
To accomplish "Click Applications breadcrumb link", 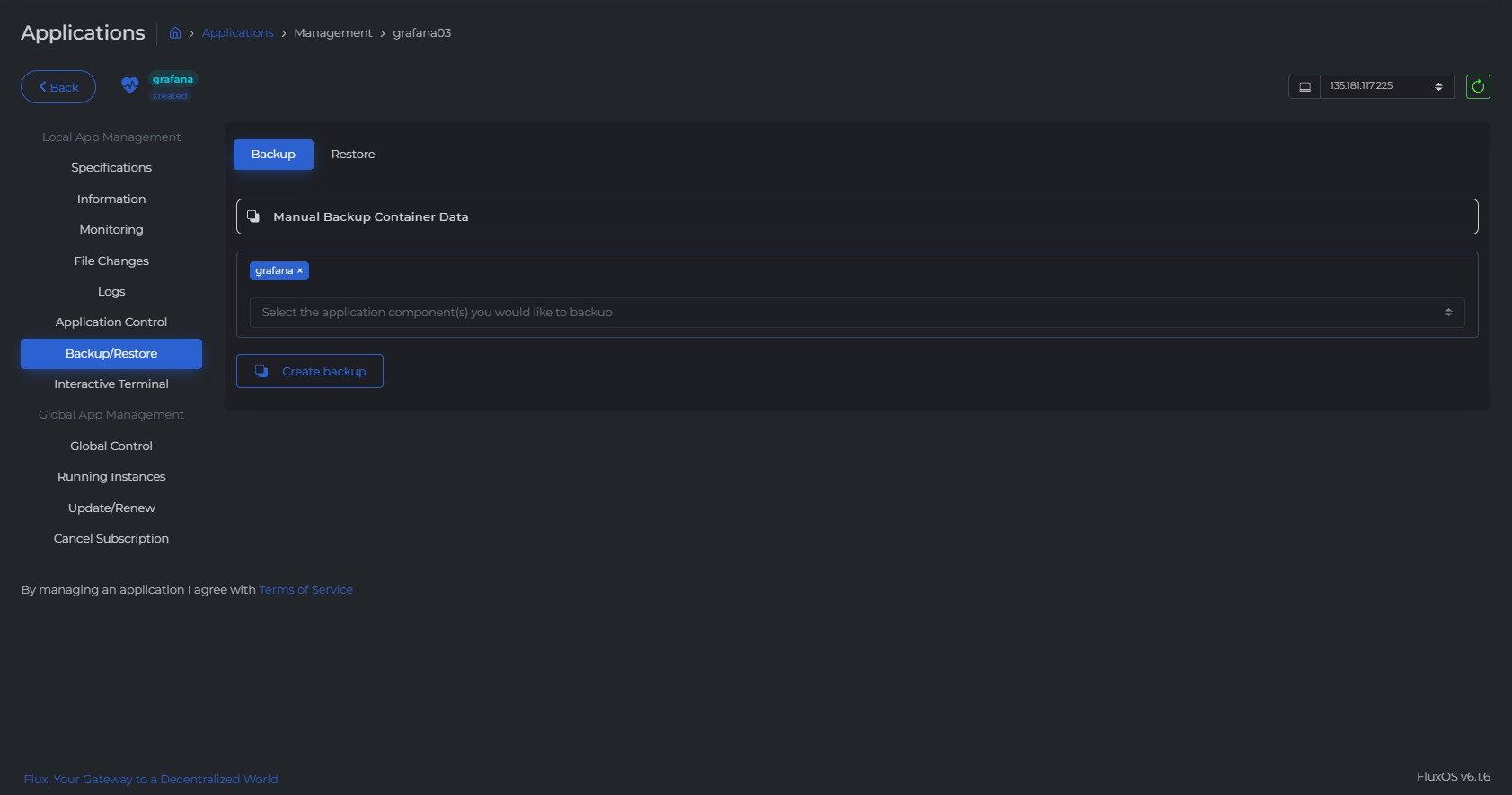I will point(237,33).
